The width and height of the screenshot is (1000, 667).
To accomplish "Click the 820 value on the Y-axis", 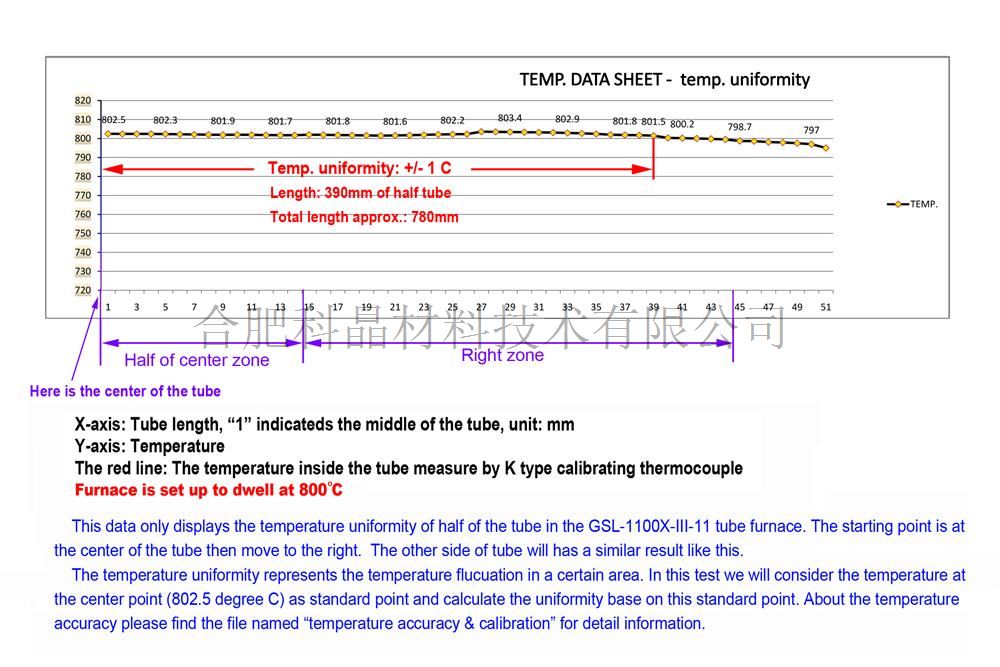I will [x=83, y=101].
